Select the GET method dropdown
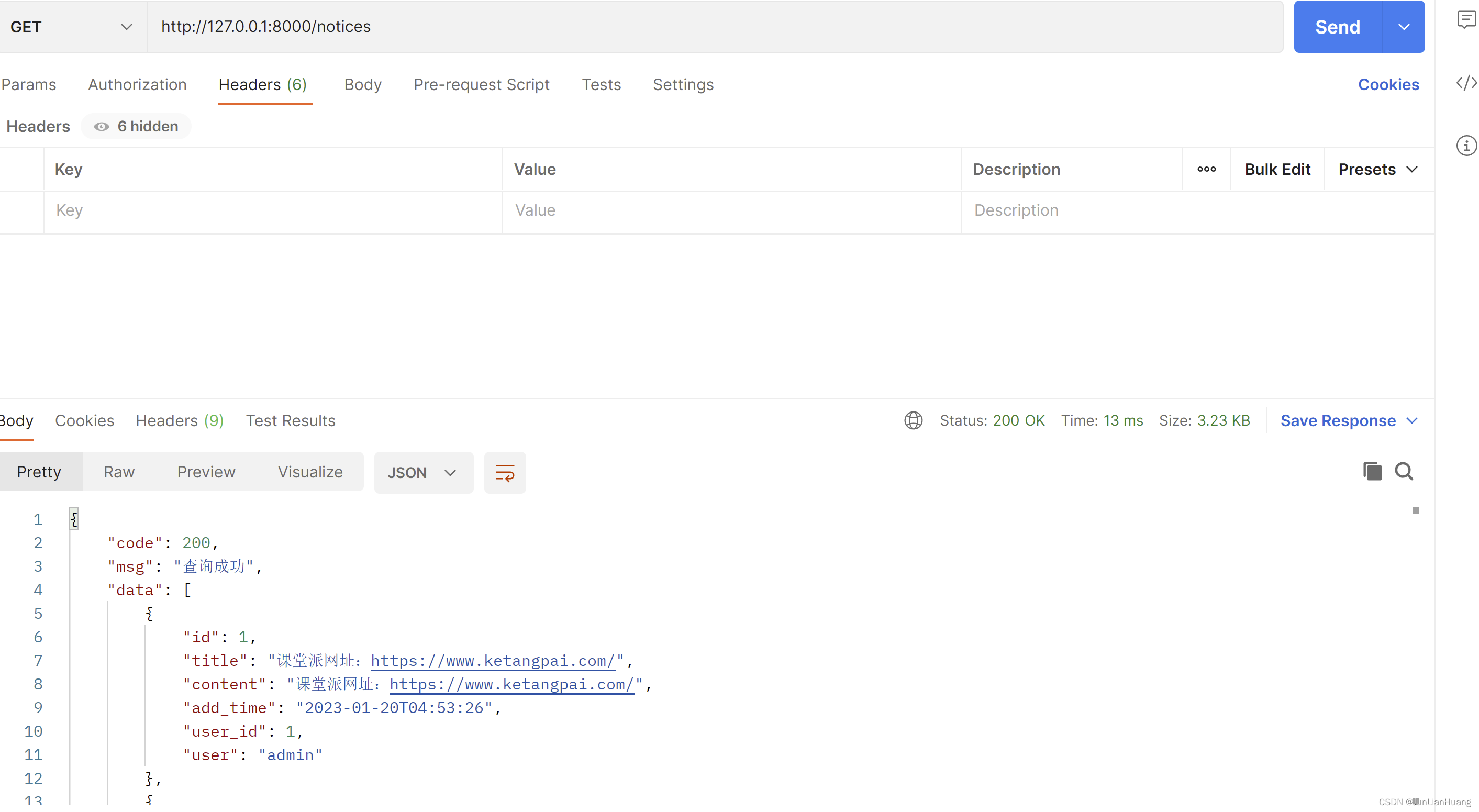 pyautogui.click(x=67, y=26)
